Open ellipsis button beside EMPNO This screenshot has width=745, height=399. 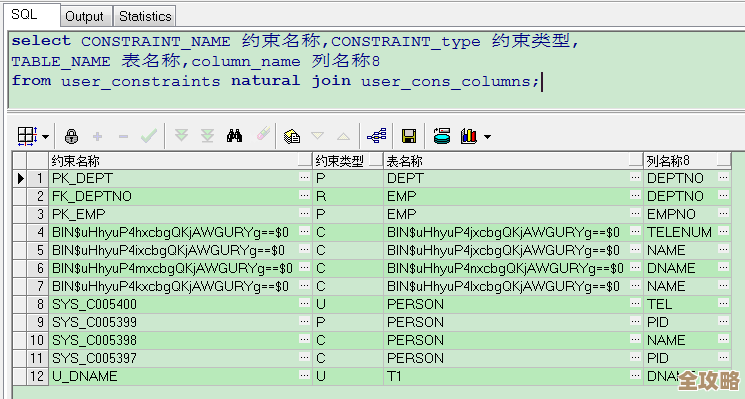(x=724, y=213)
